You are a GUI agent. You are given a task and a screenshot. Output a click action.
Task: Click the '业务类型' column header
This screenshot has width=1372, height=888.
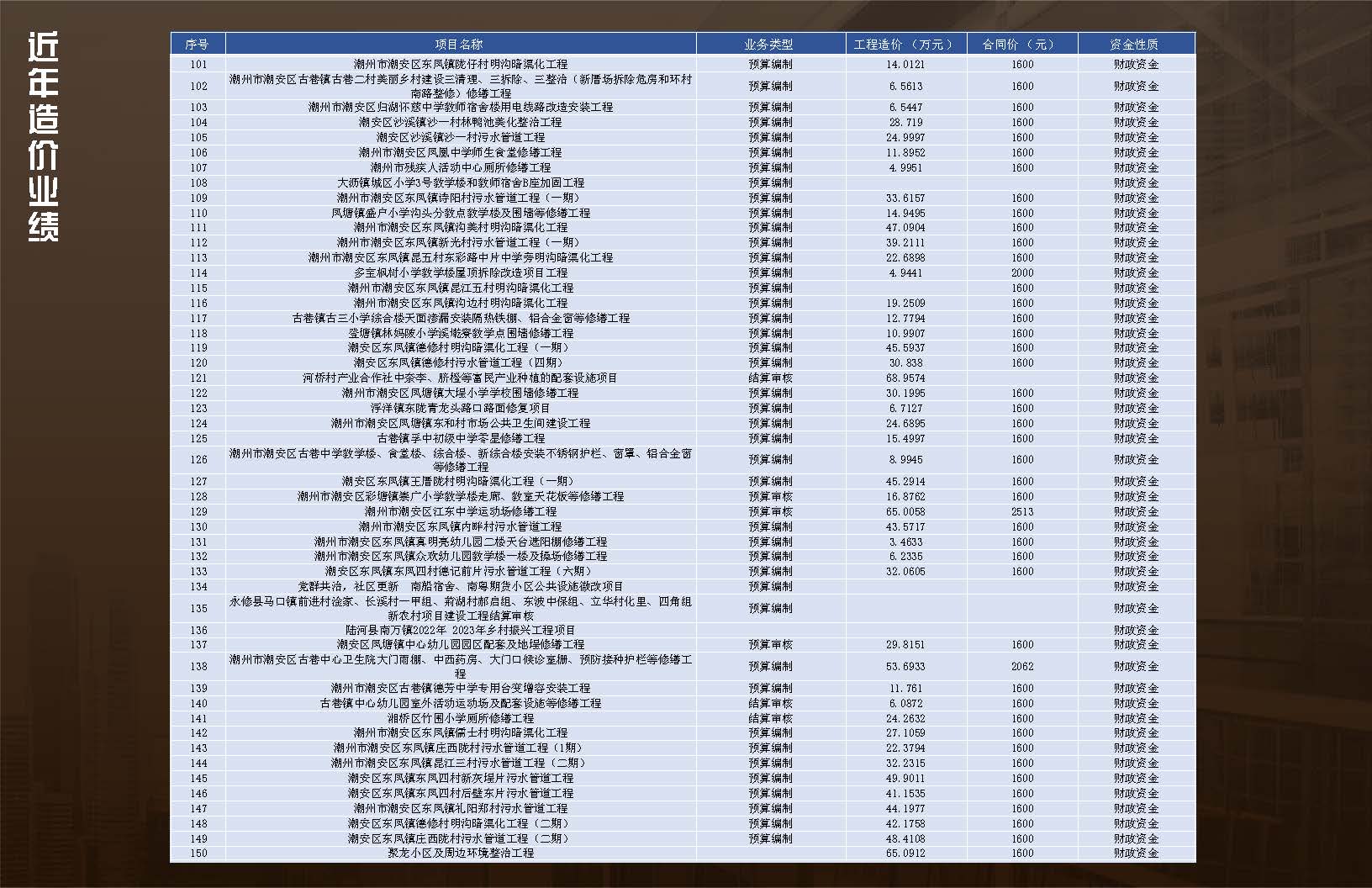[x=770, y=44]
